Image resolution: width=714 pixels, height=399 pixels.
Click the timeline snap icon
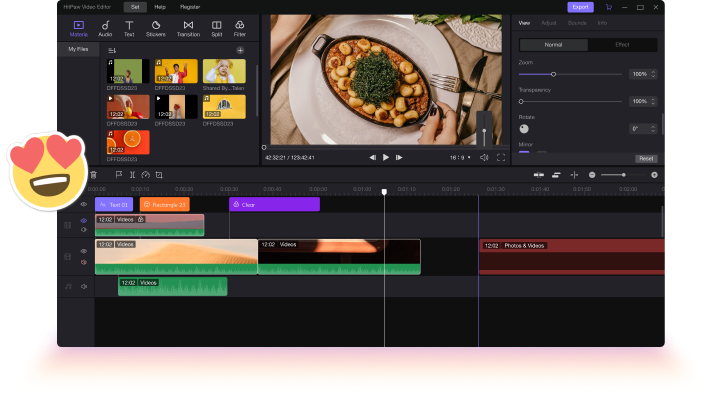[539, 175]
